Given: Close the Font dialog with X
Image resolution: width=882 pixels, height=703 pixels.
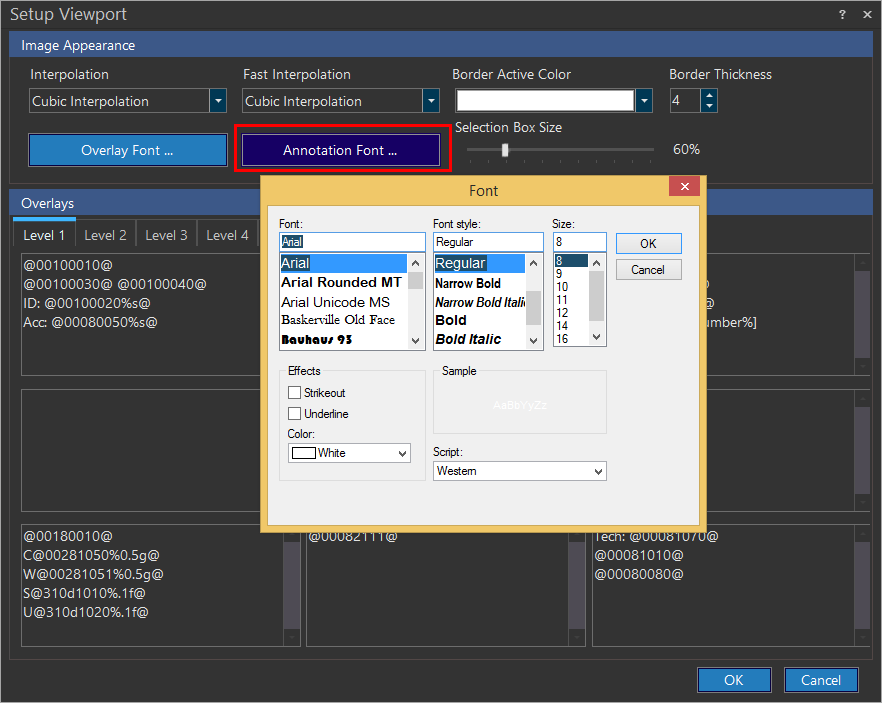Looking at the screenshot, I should [x=684, y=187].
